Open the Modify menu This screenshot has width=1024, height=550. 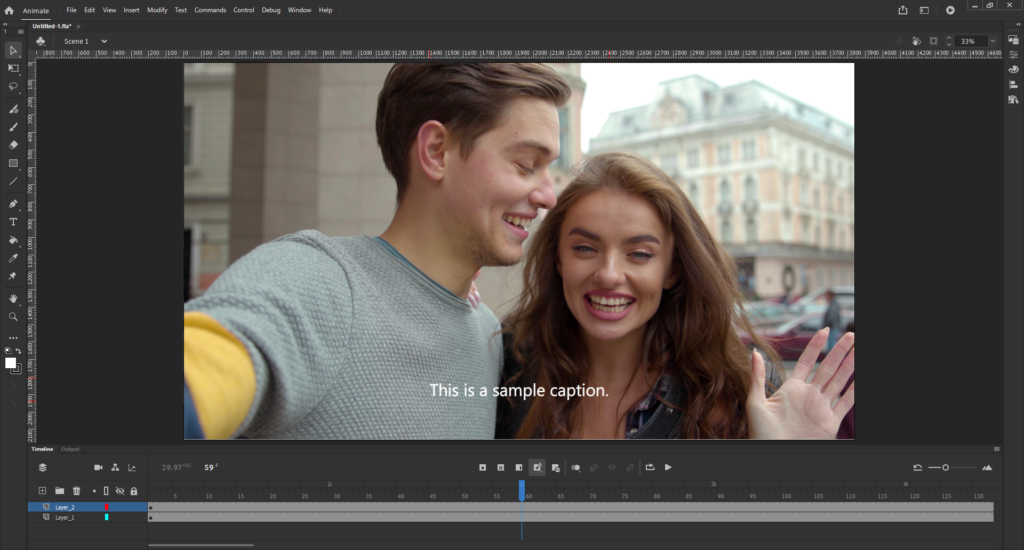157,10
